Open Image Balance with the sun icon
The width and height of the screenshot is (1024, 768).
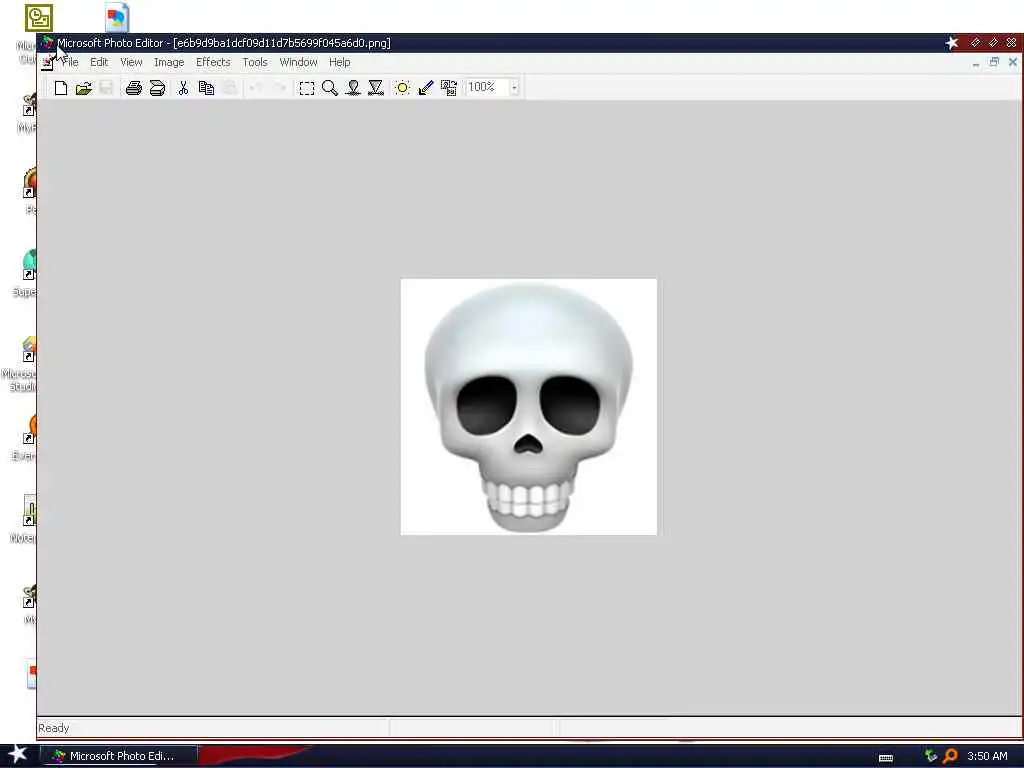[x=402, y=88]
